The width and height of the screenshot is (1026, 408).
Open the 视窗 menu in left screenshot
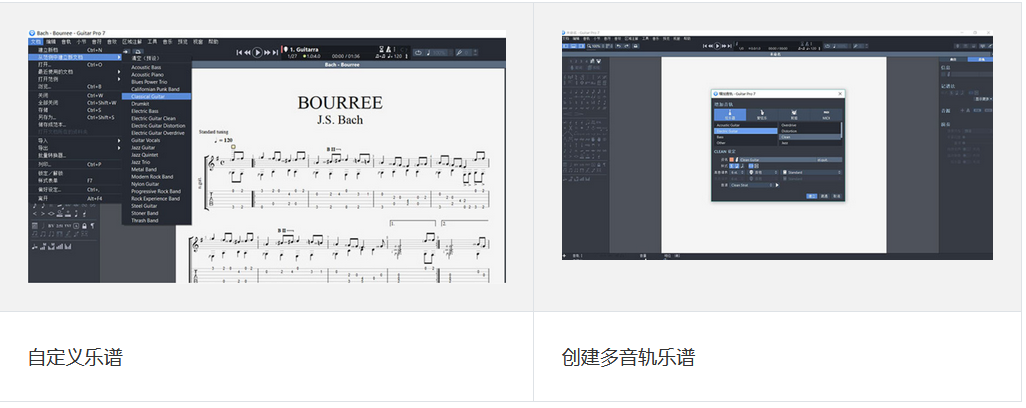[198, 42]
